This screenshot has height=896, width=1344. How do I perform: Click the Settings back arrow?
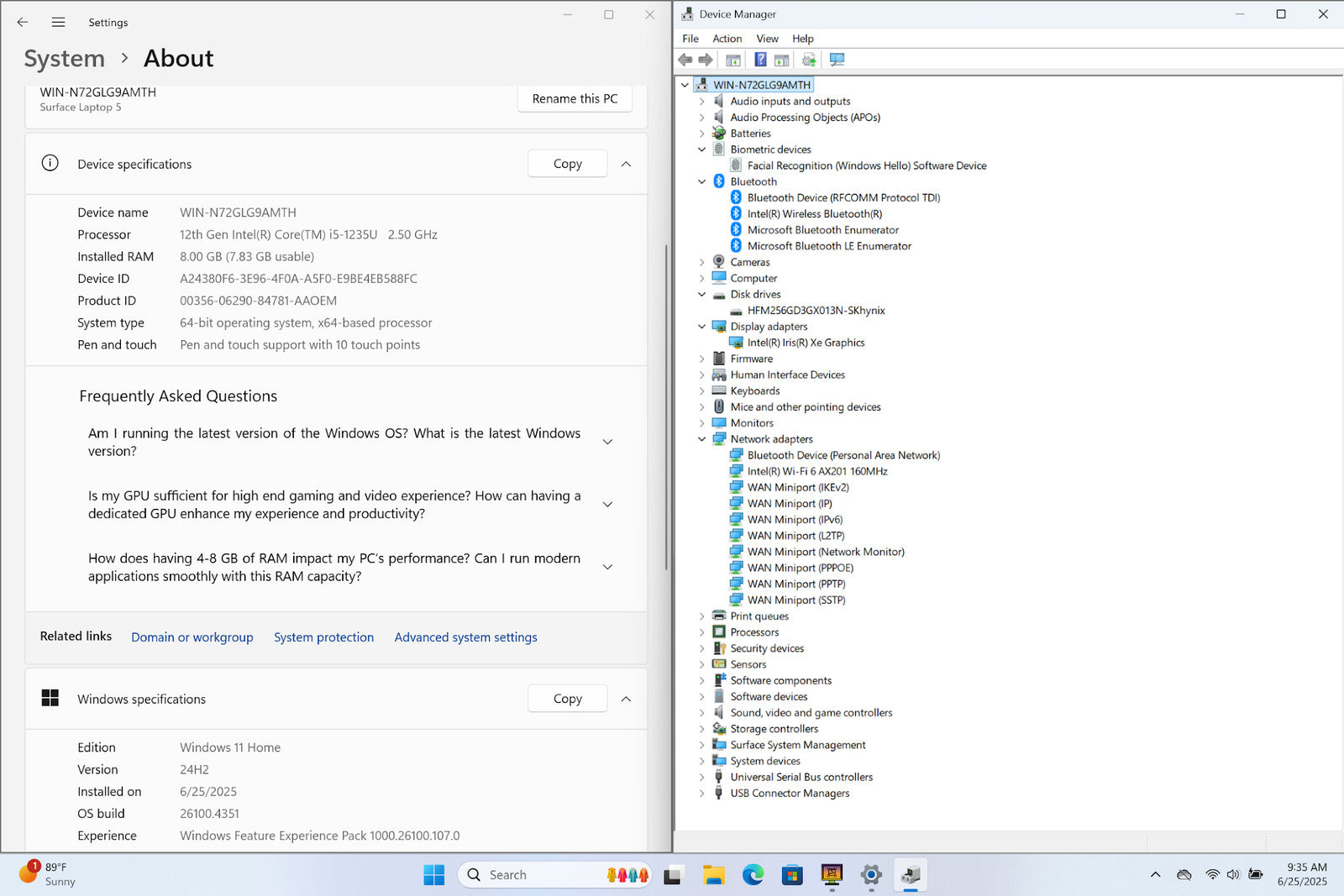click(23, 23)
